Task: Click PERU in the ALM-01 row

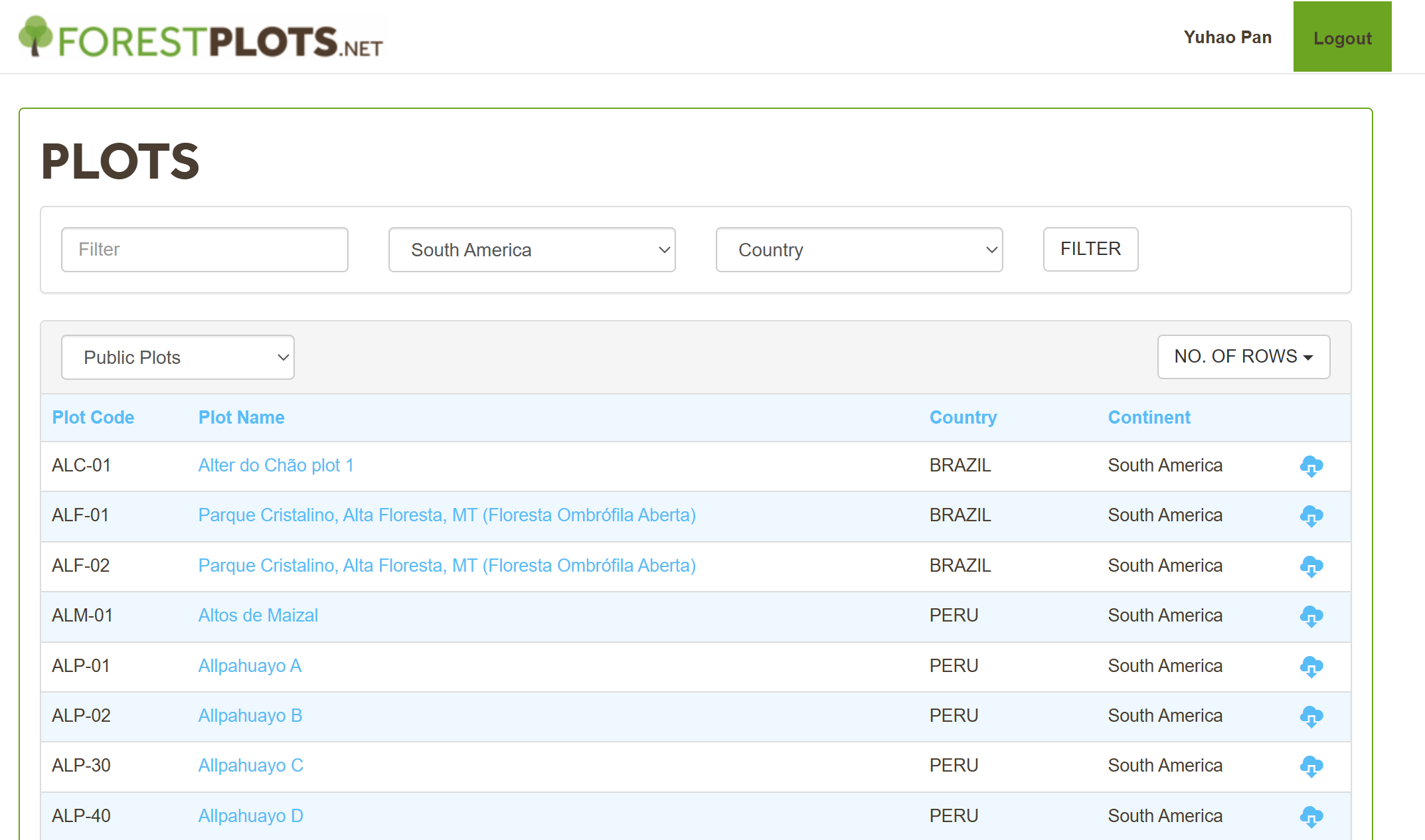Action: click(x=954, y=615)
